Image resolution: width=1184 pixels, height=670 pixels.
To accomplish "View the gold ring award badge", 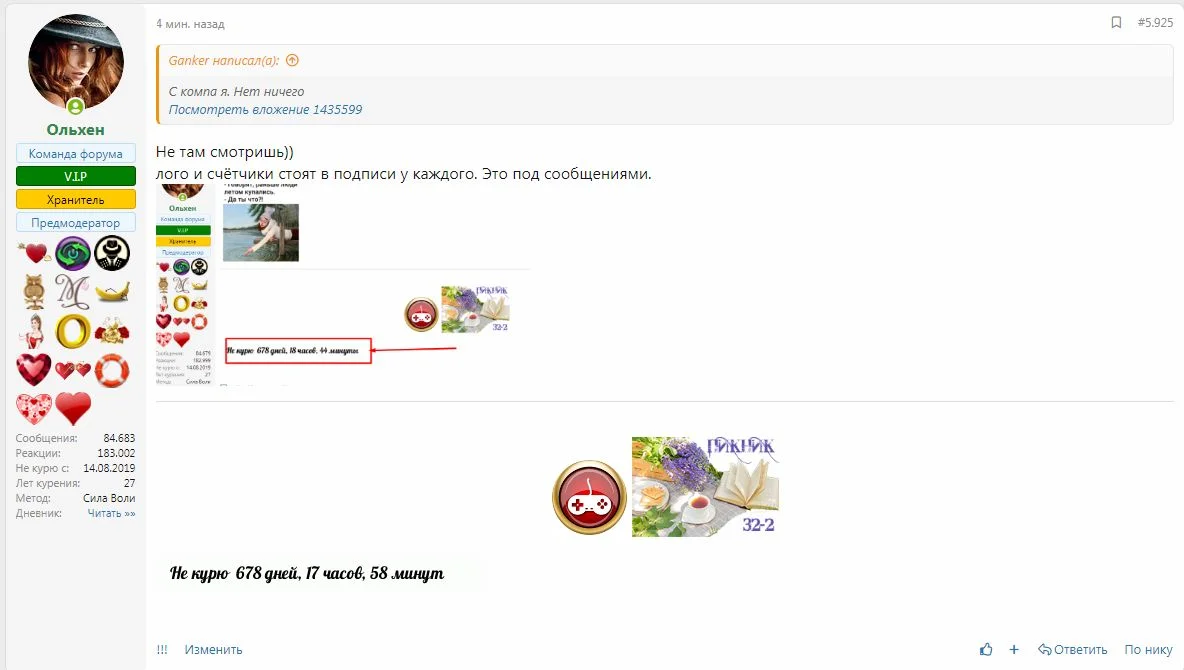I will coord(73,332).
